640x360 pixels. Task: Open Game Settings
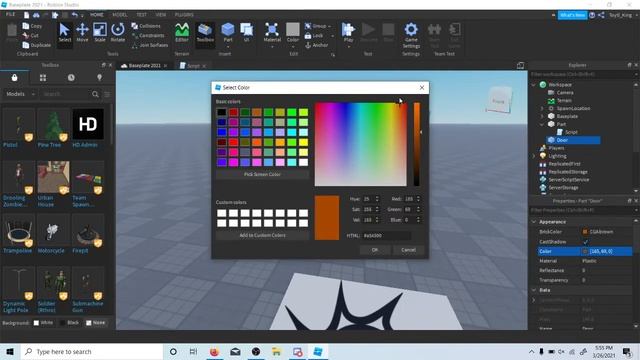pyautogui.click(x=411, y=35)
